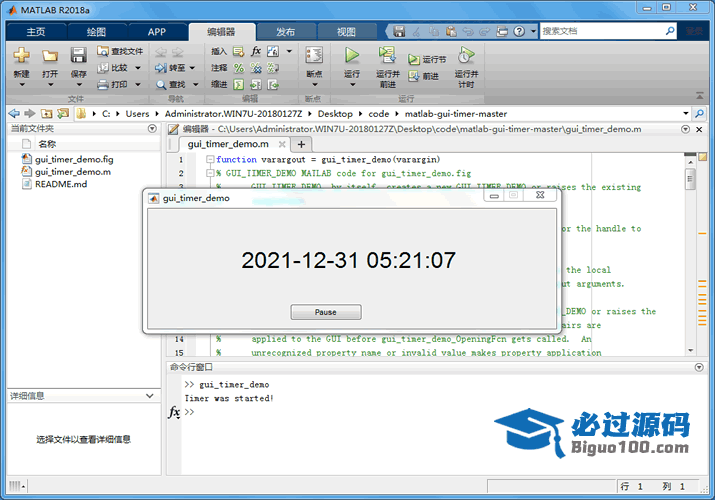
Task: Open the 比较 dropdown arrow
Action: 138,68
